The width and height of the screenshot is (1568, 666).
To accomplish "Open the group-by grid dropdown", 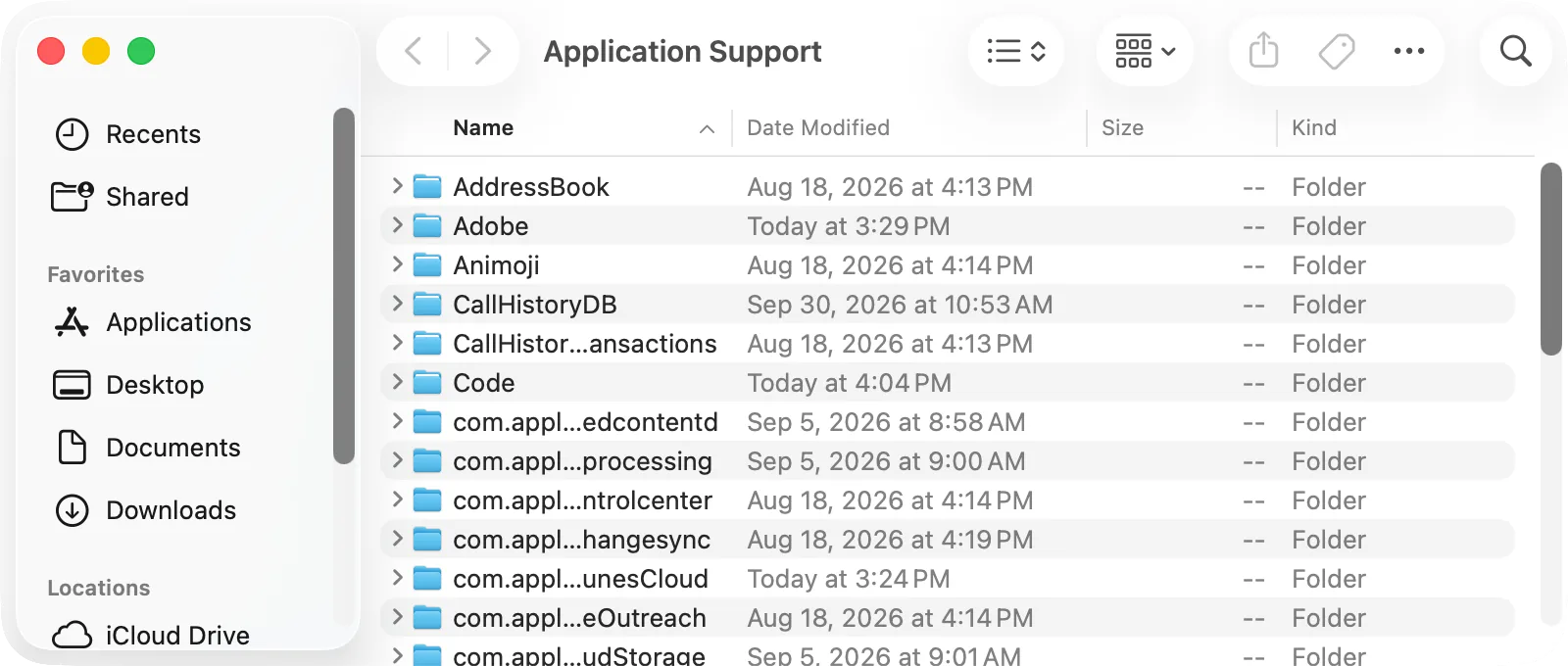I will [x=1145, y=51].
